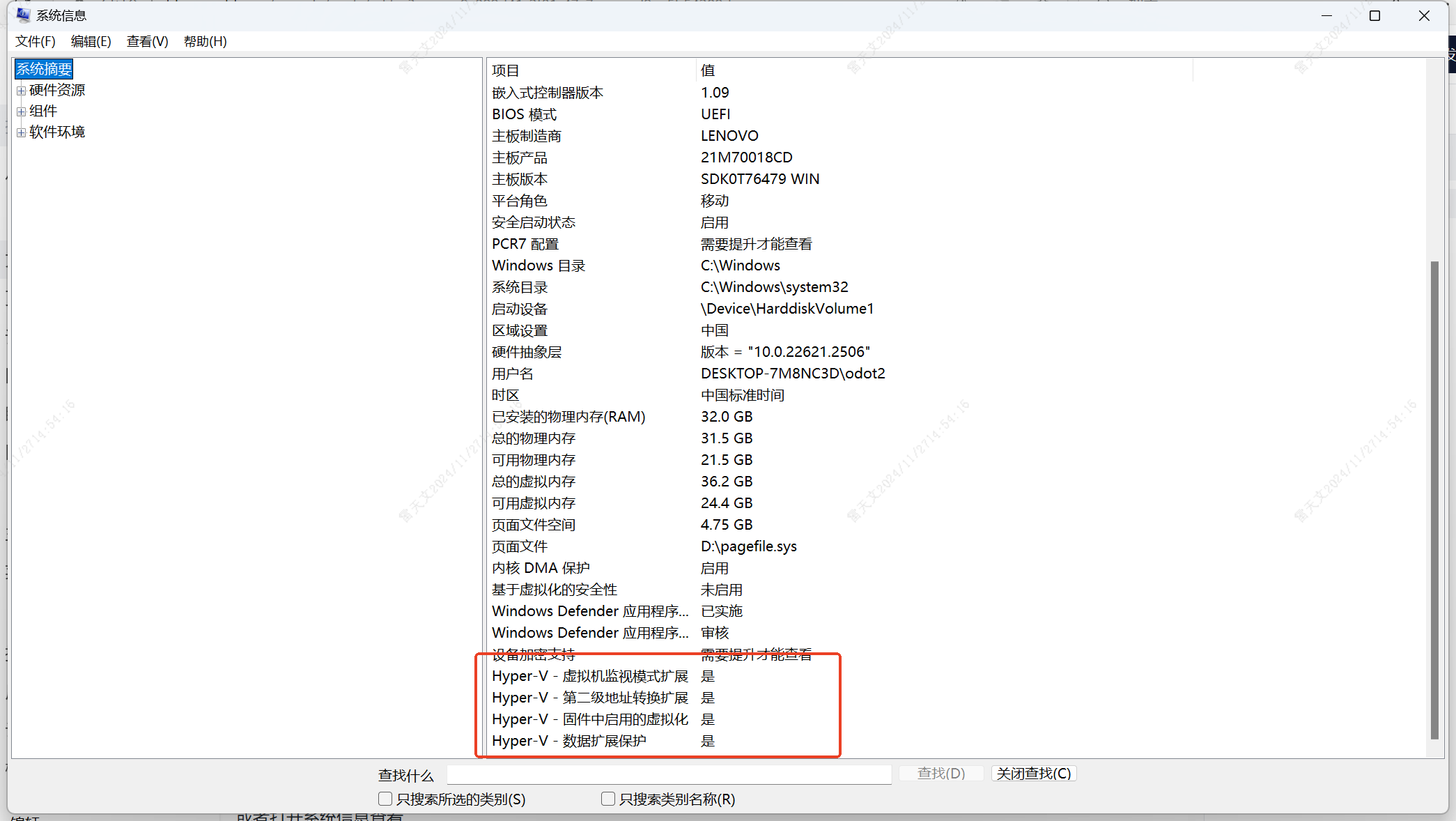
Task: Select the BIOS 模式 row
Action: pos(525,114)
